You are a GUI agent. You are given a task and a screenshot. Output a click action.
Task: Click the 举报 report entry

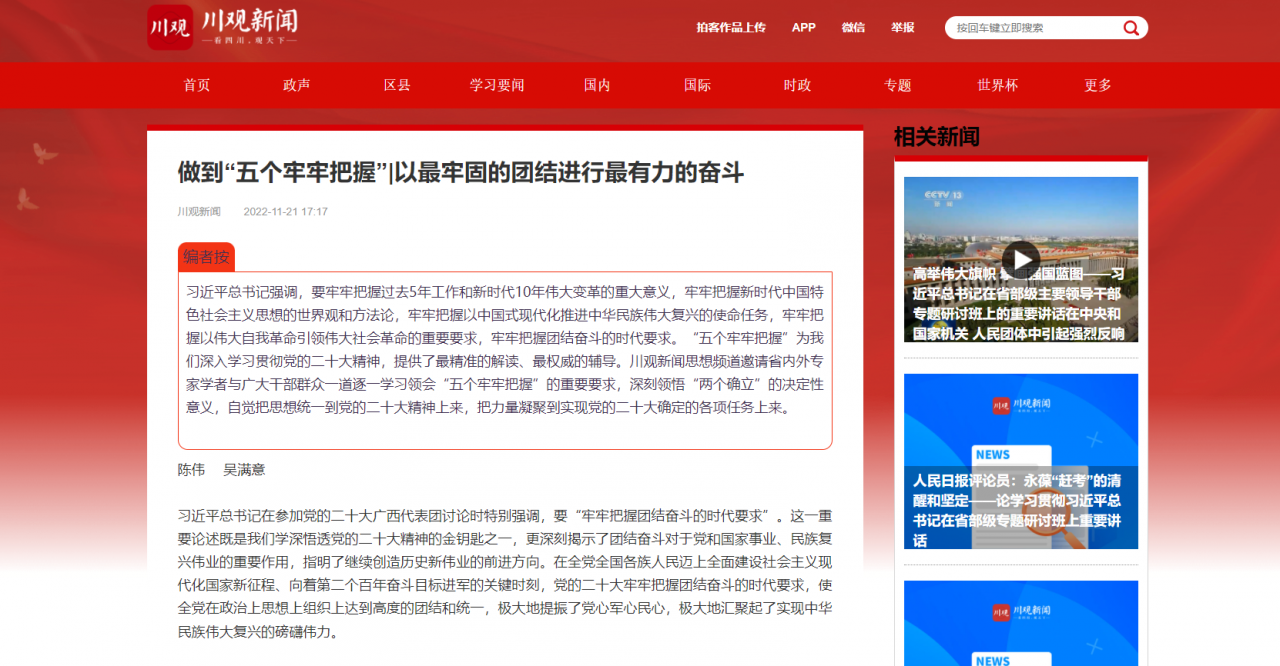point(901,27)
